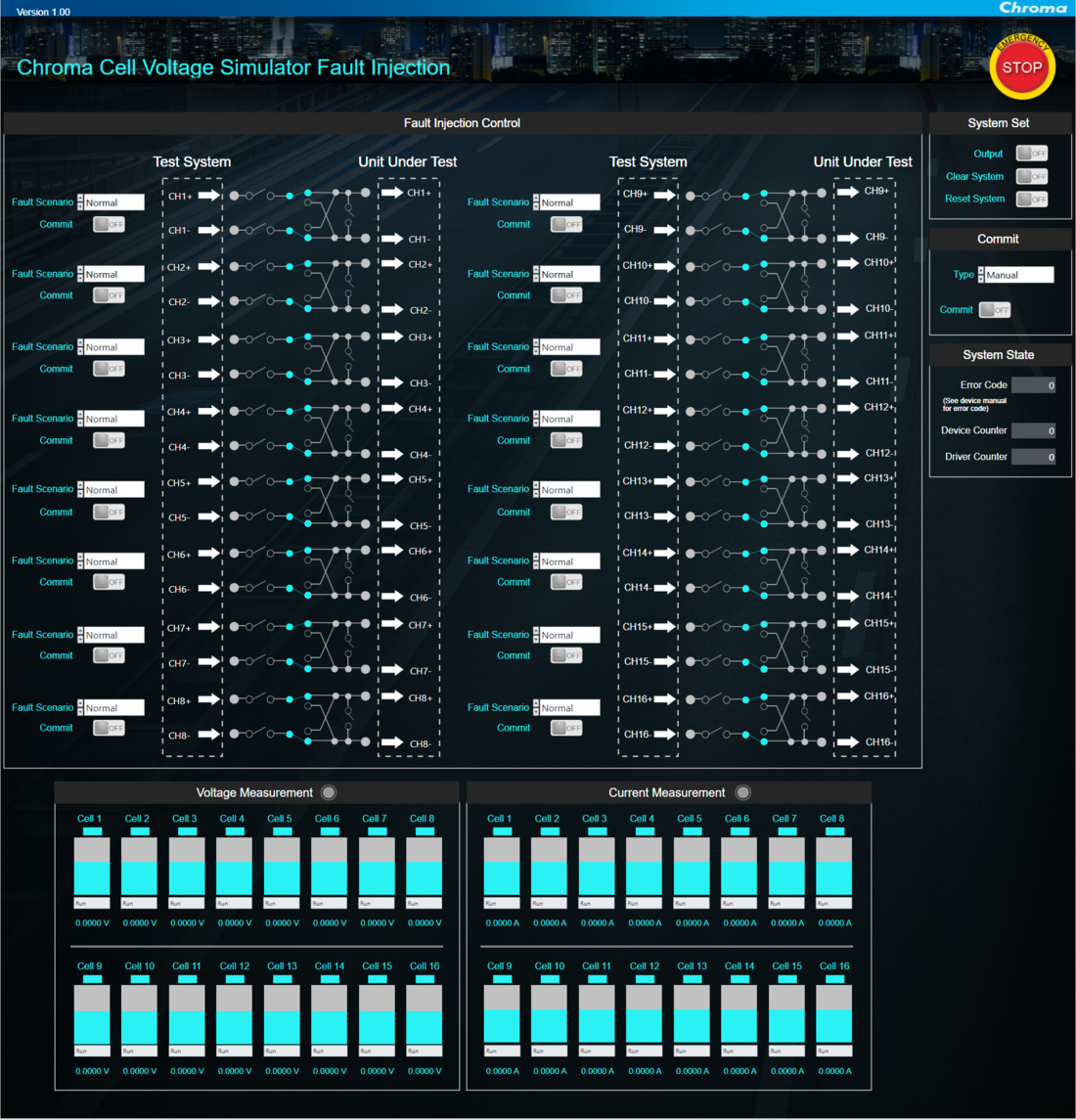Viewport: 1076px width, 1120px height.
Task: Click the CH8+ Test System input arrow
Action: (209, 699)
